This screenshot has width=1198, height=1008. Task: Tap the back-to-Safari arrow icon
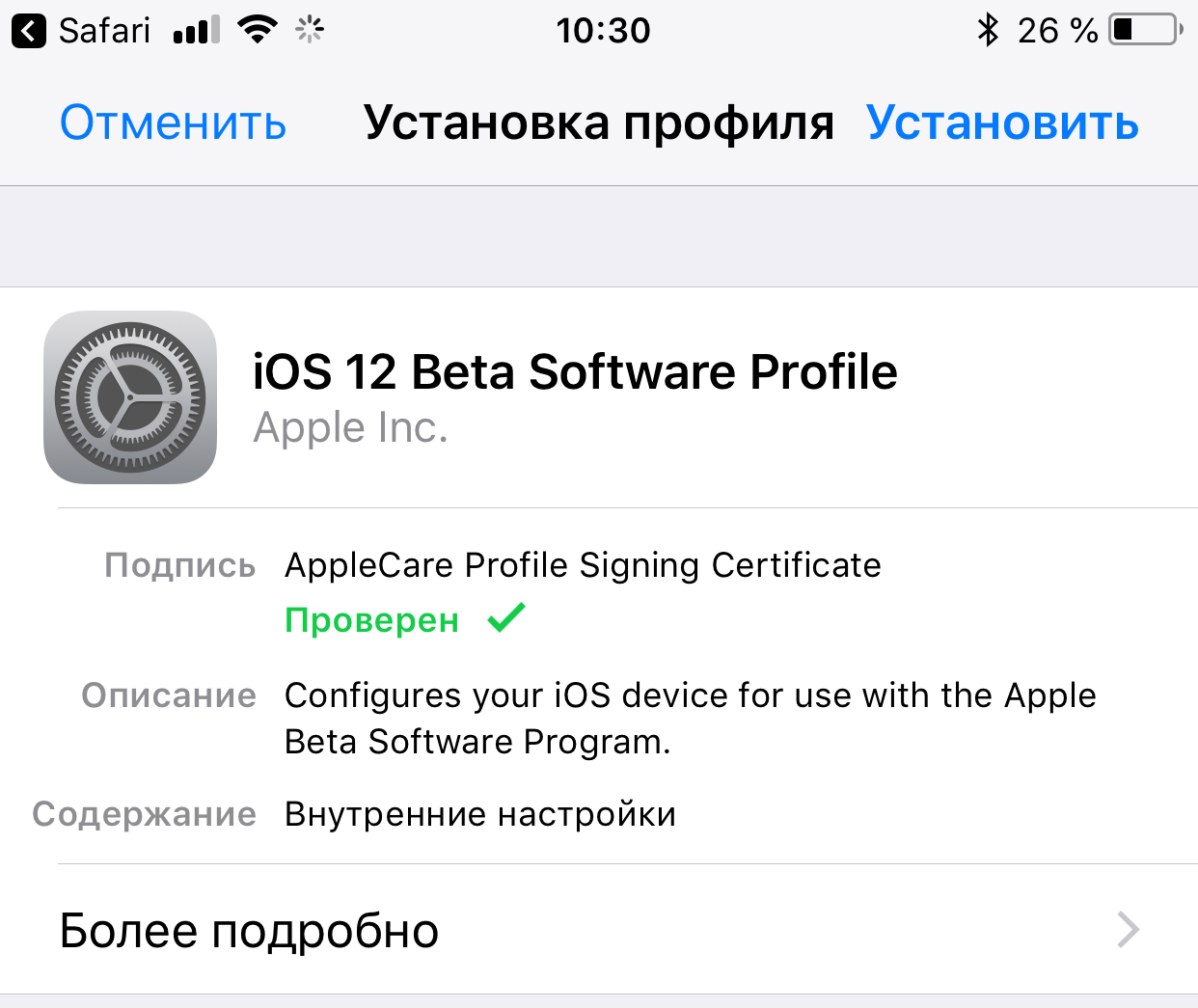[x=29, y=31]
